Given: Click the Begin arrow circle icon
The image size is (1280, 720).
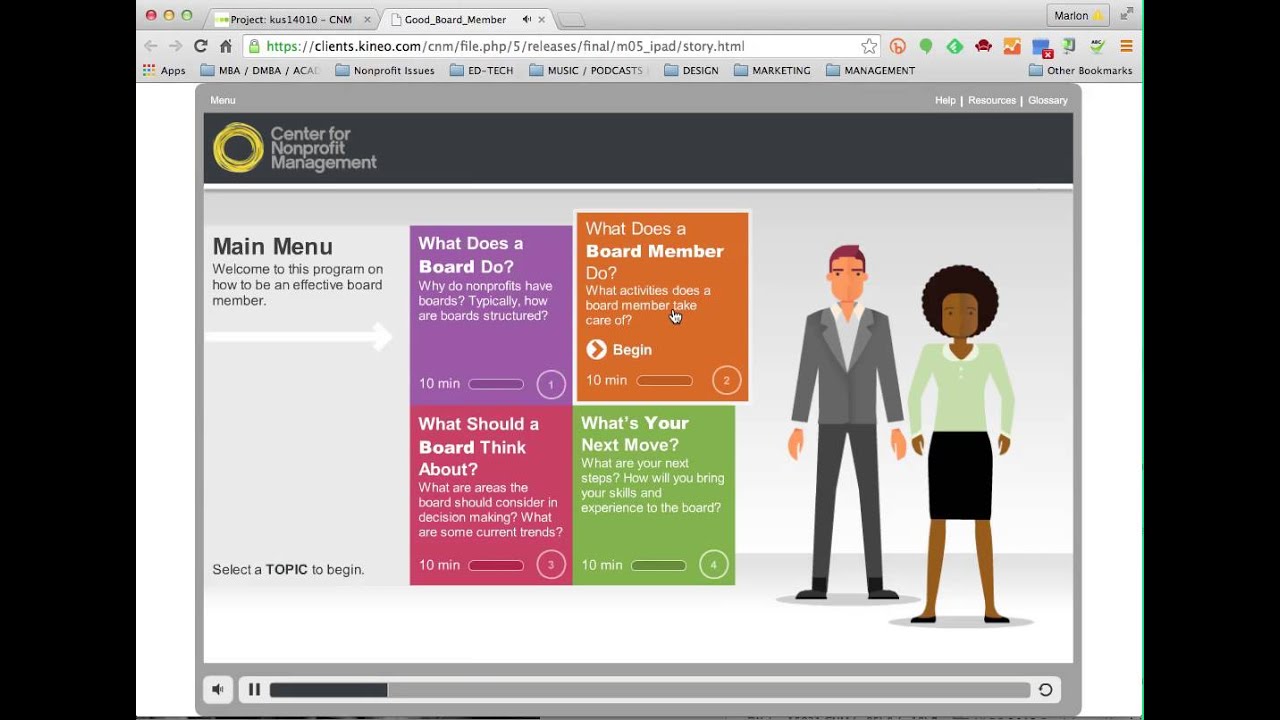Looking at the screenshot, I should click(597, 349).
